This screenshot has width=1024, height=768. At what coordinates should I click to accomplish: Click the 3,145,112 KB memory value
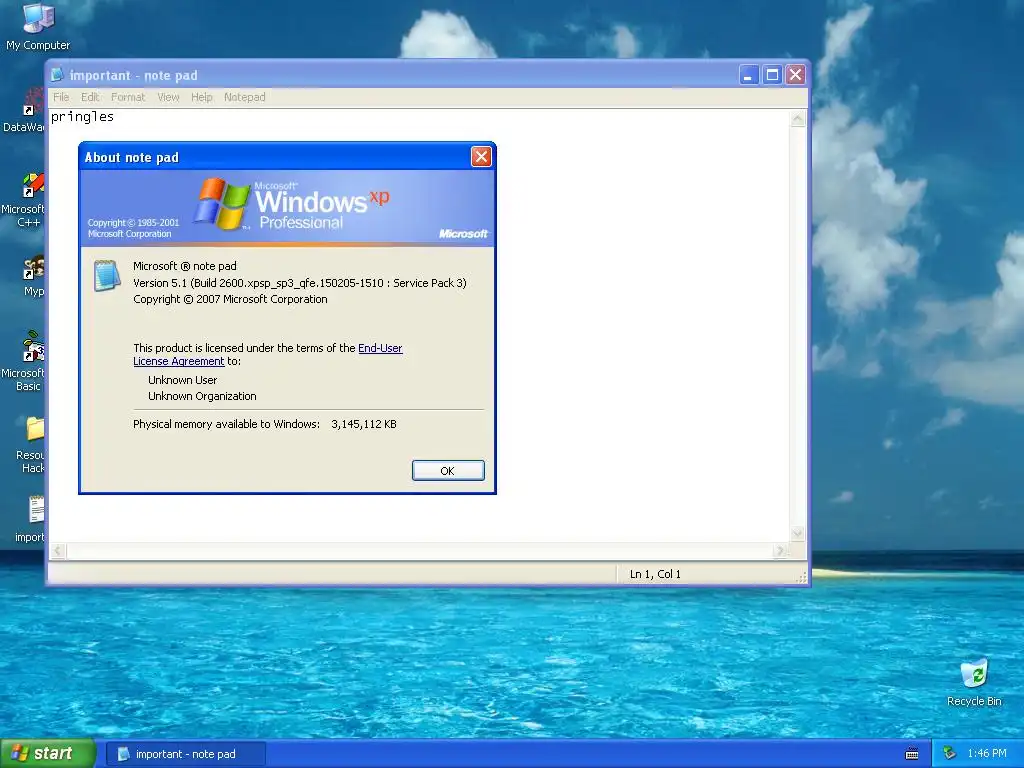364,424
